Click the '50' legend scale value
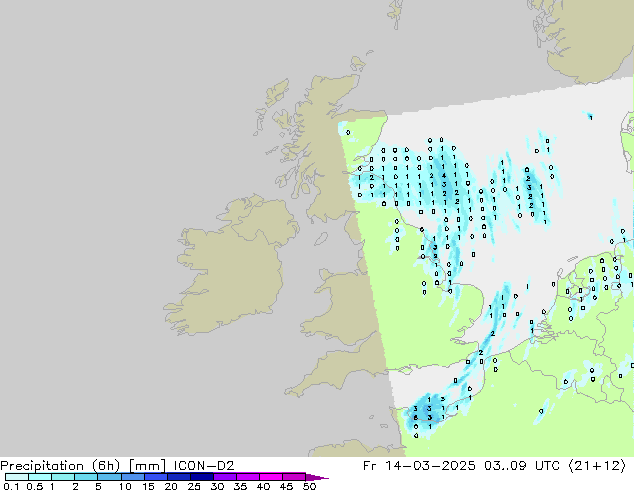The height and width of the screenshot is (490, 634). click(x=309, y=486)
